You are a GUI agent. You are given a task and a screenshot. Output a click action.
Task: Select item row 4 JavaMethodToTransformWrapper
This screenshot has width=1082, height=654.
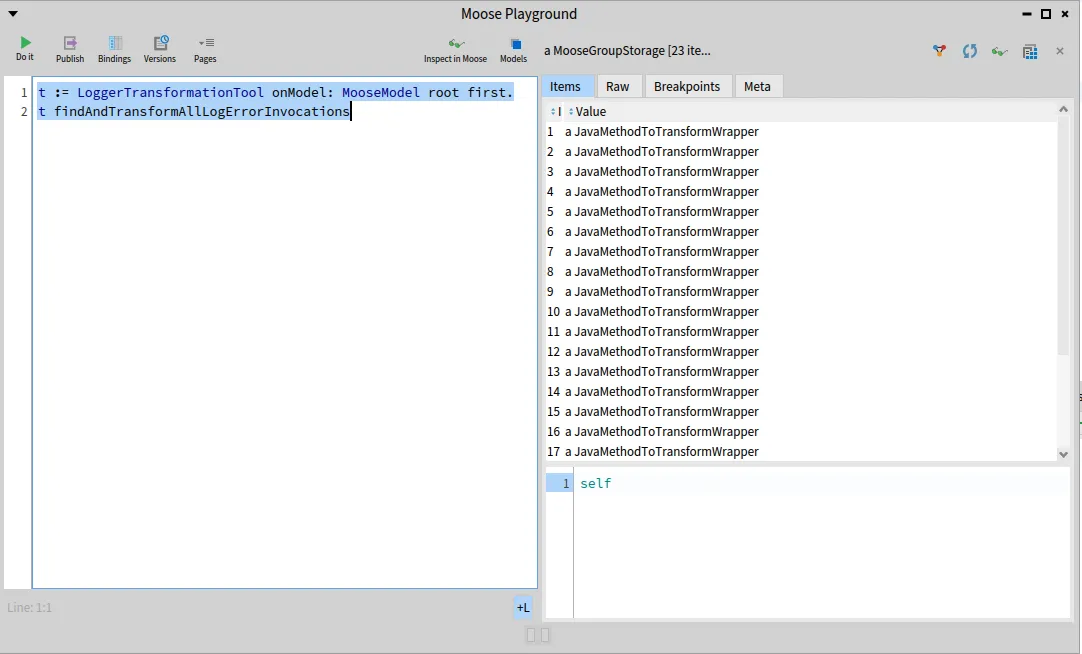pyautogui.click(x=801, y=192)
